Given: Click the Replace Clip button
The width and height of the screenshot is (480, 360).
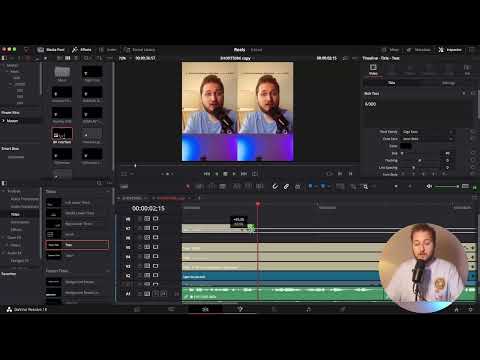Looking at the screenshot, I should (260, 187).
